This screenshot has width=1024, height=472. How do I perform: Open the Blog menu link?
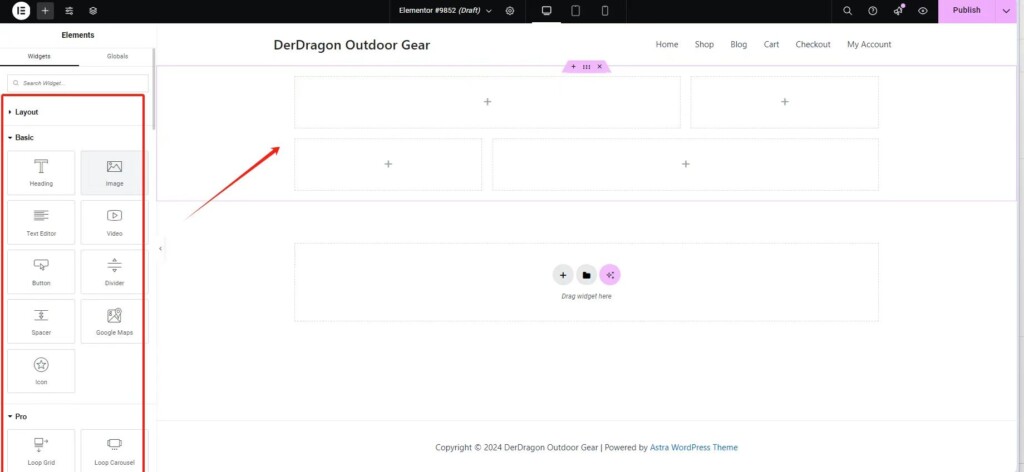(x=739, y=44)
